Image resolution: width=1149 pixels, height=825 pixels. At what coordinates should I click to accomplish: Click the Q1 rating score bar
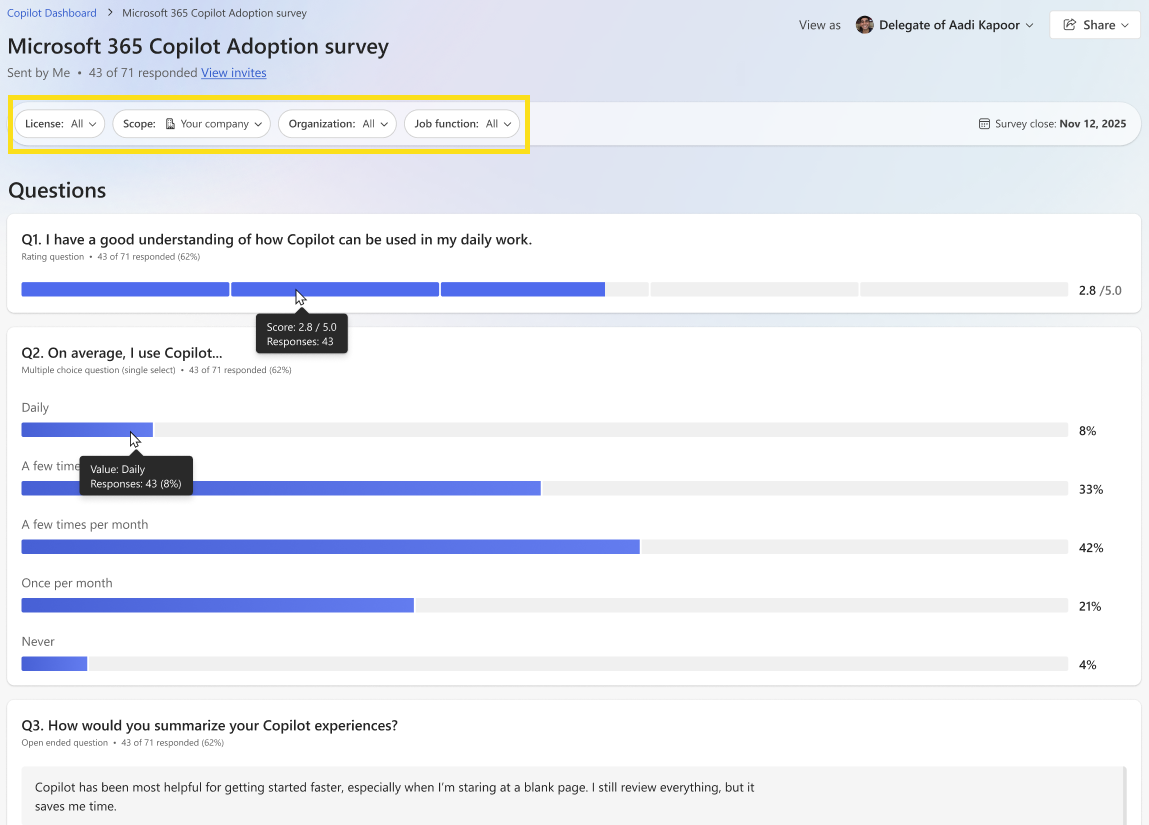(x=544, y=289)
